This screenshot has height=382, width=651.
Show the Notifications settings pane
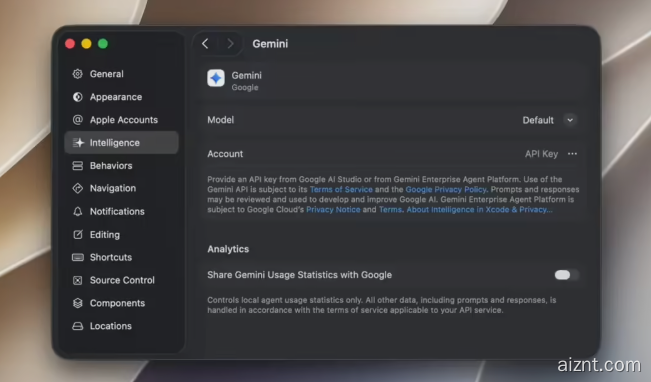coord(121,211)
